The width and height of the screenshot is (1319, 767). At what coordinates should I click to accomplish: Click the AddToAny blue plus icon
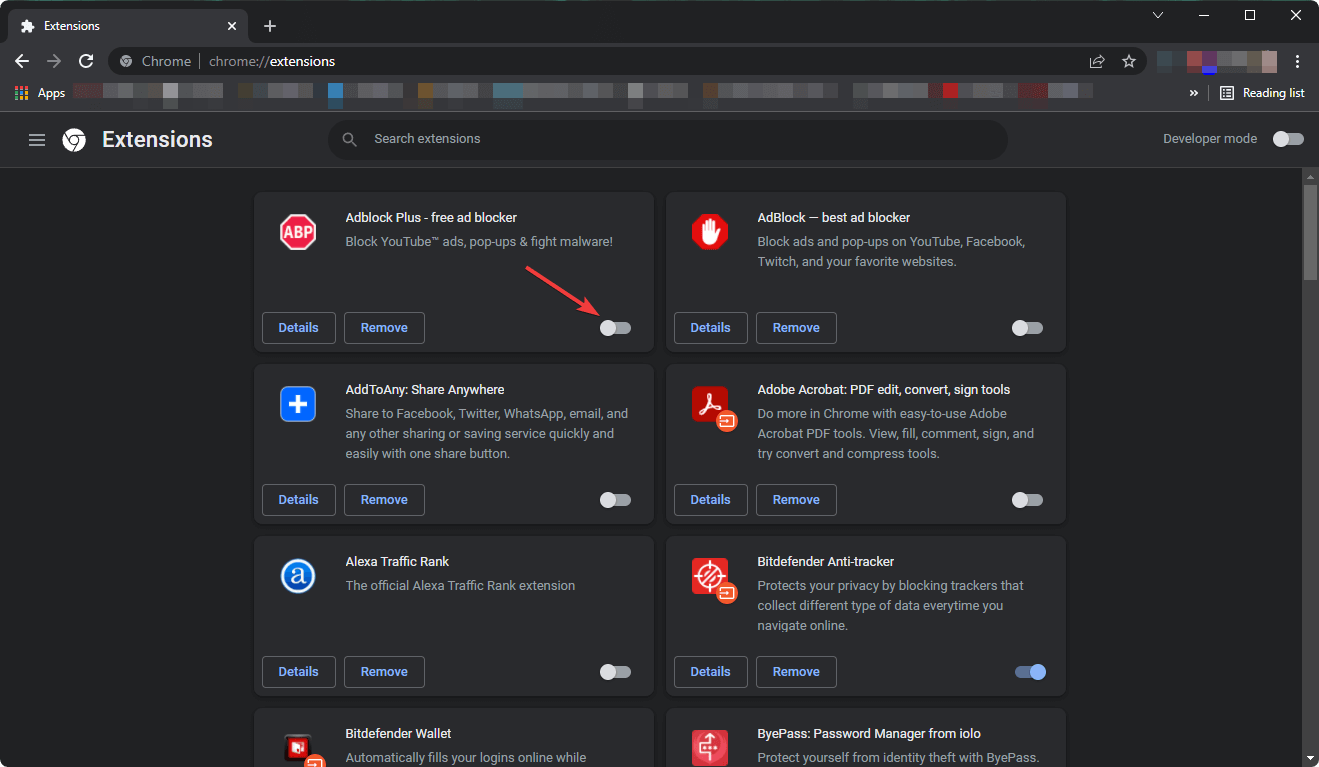click(298, 404)
